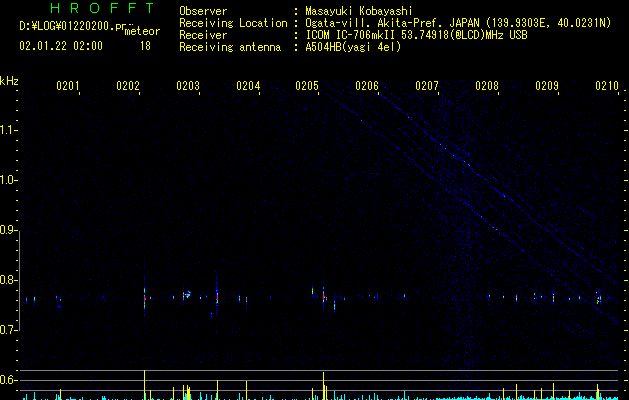Click the meteor echo cluster near 0203
The image size is (629, 400).
point(187,295)
